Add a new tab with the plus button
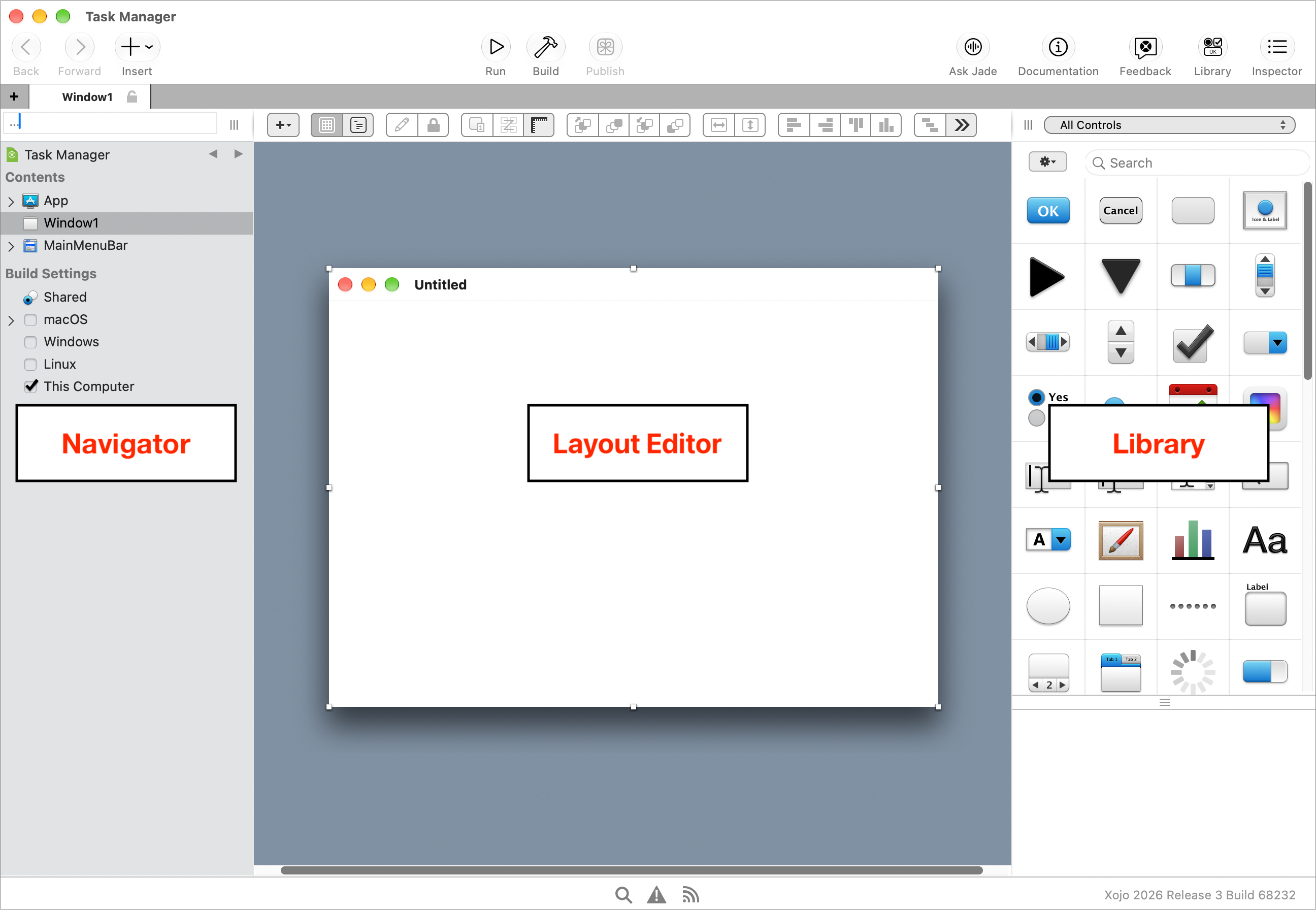Viewport: 1316px width, 910px height. pyautogui.click(x=14, y=97)
